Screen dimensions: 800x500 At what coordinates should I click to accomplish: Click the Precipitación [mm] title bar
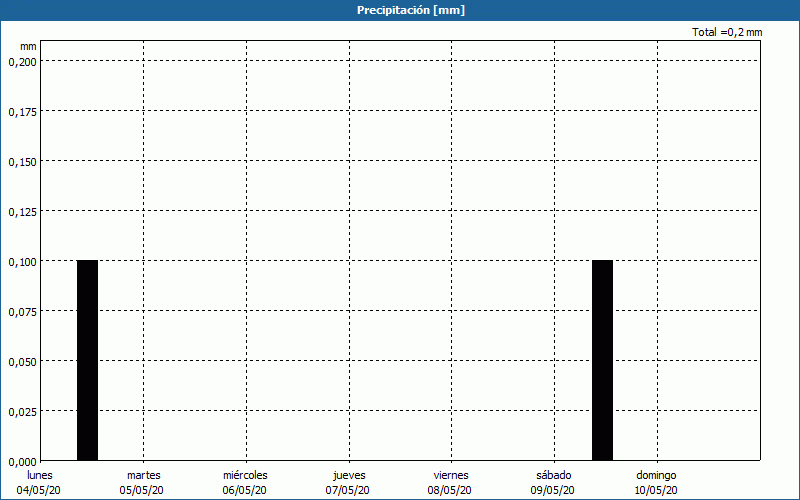400,10
